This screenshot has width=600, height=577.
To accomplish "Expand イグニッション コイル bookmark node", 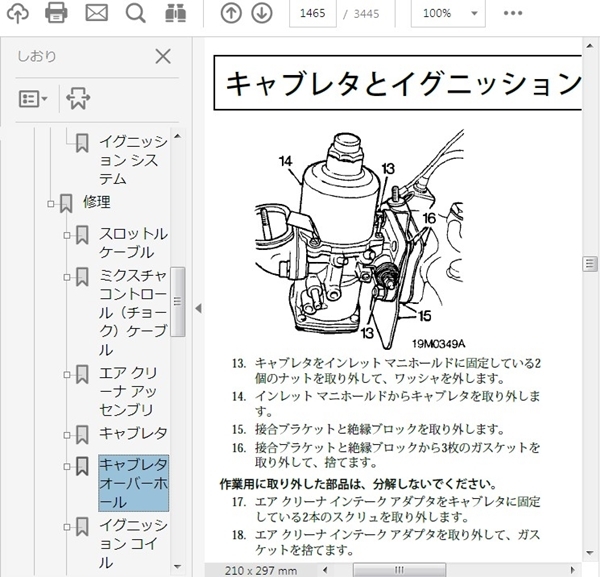I will point(67,527).
